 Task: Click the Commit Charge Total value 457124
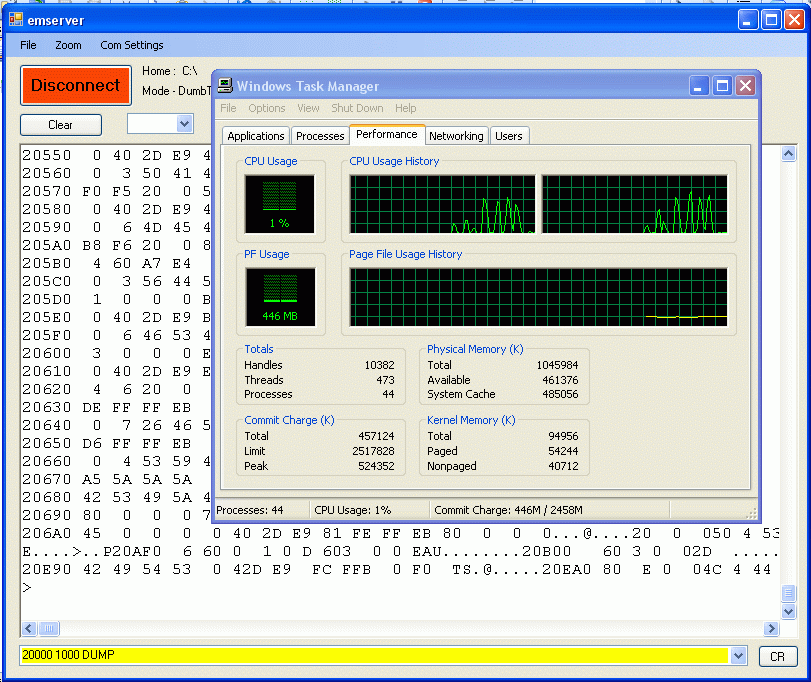pyautogui.click(x=376, y=436)
